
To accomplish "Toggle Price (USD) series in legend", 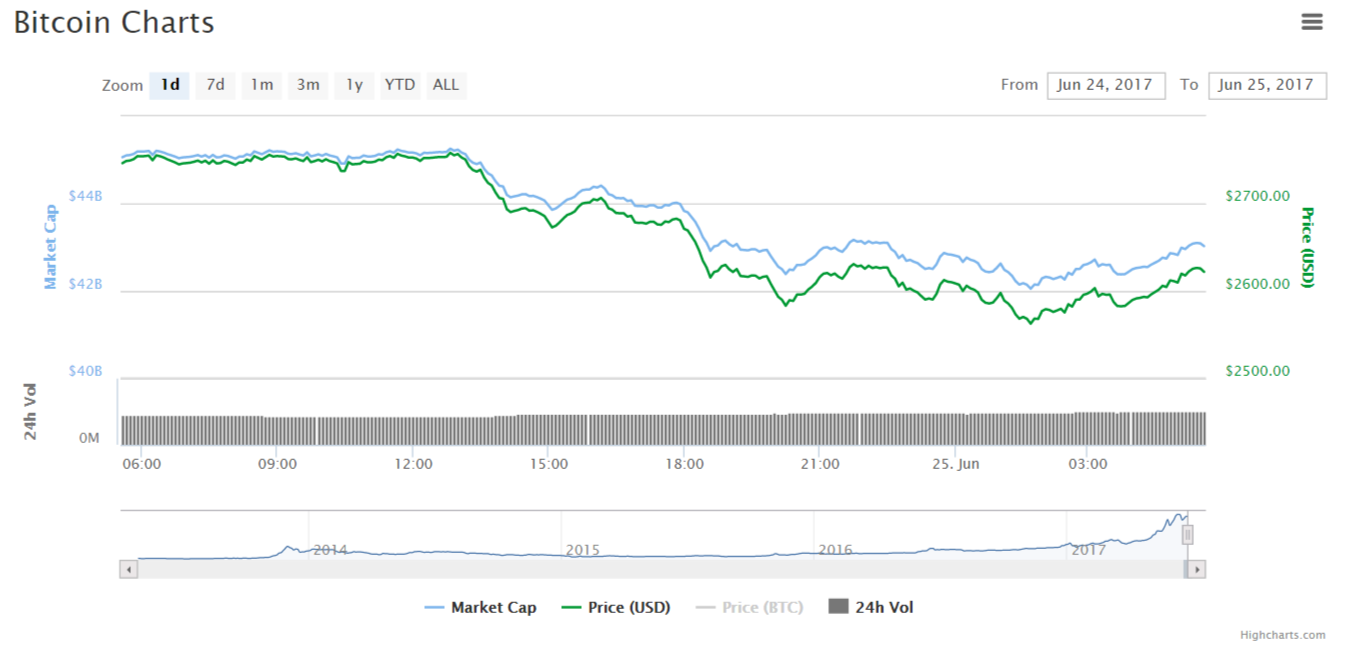I will point(616,607).
